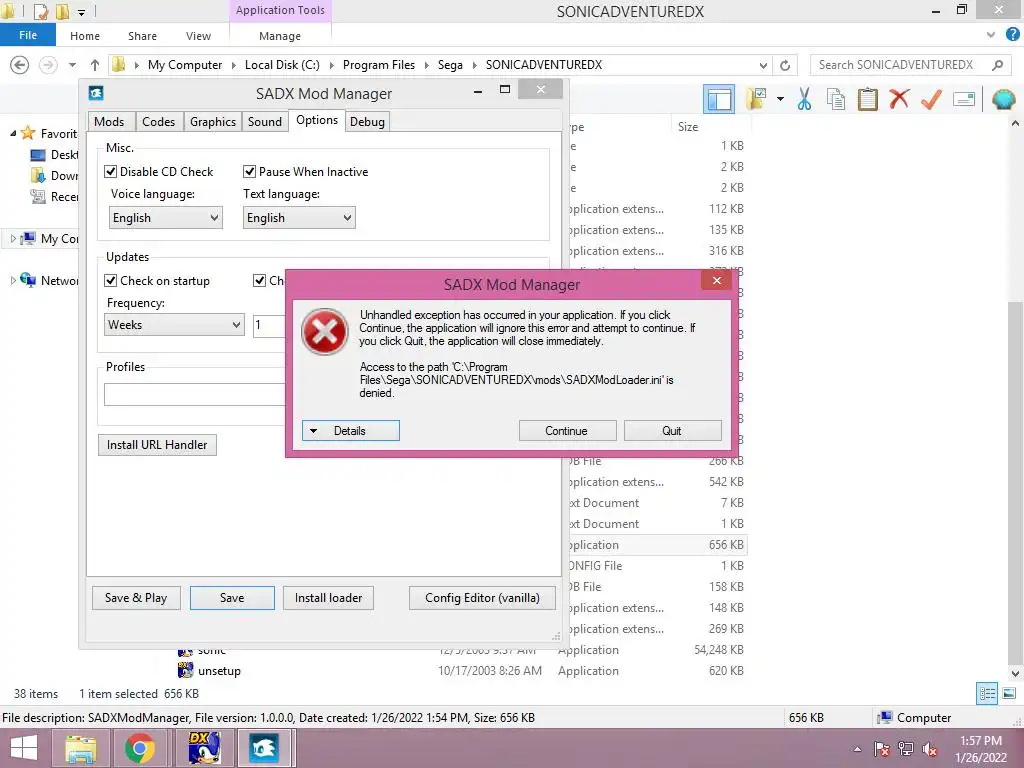Click the Copy icon in Explorer toolbar
Viewport: 1024px width, 768px height.
point(835,99)
